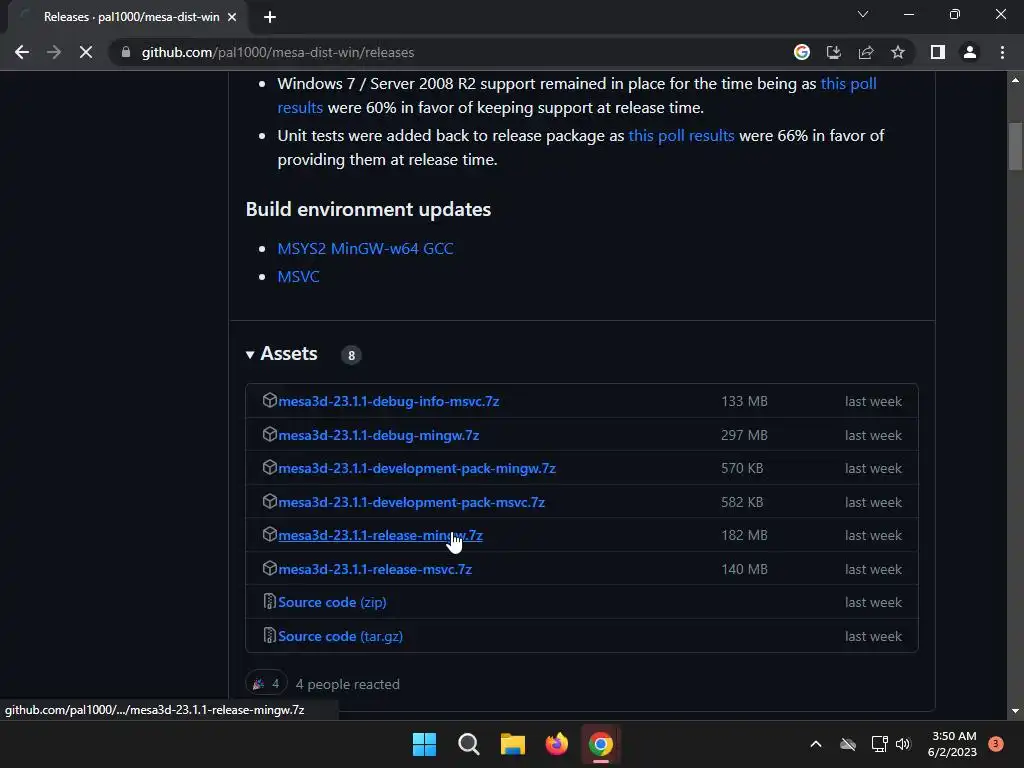The height and width of the screenshot is (768, 1024).
Task: Open the Windows Start menu
Action: (x=424, y=744)
